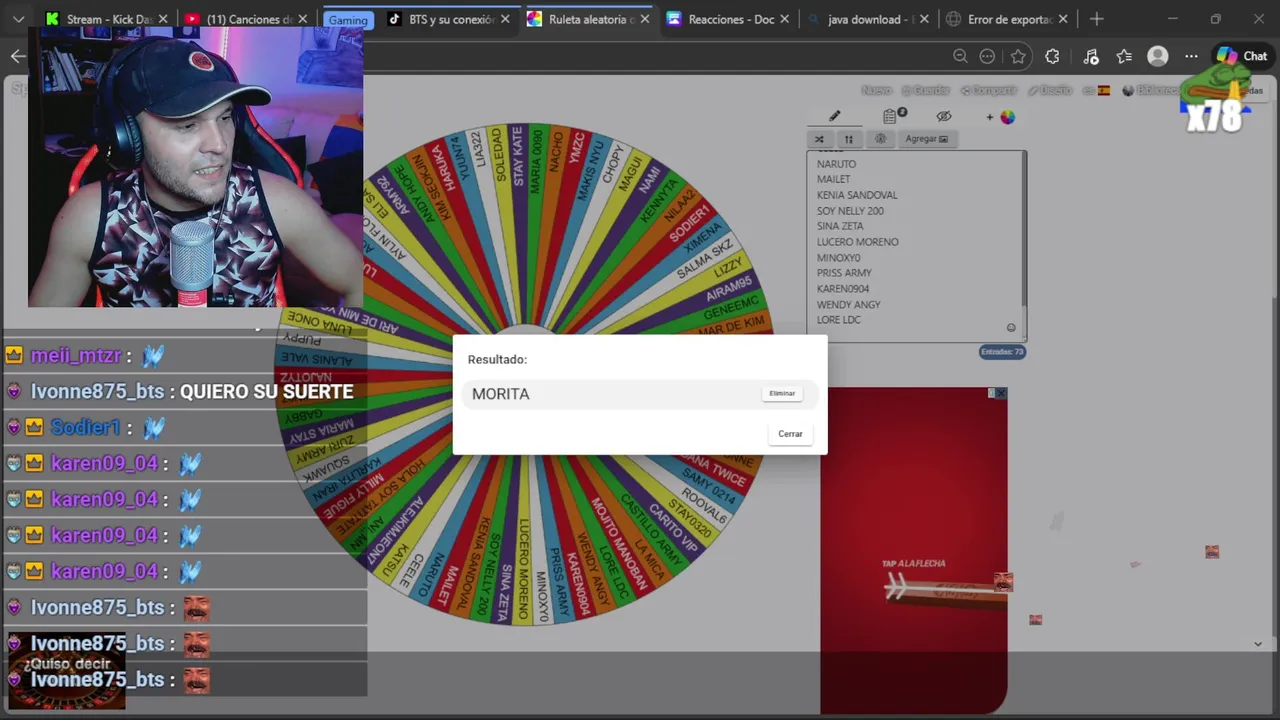1280x720 pixels.
Task: Select WENDY ANGY in the entries list
Action: 848,305
